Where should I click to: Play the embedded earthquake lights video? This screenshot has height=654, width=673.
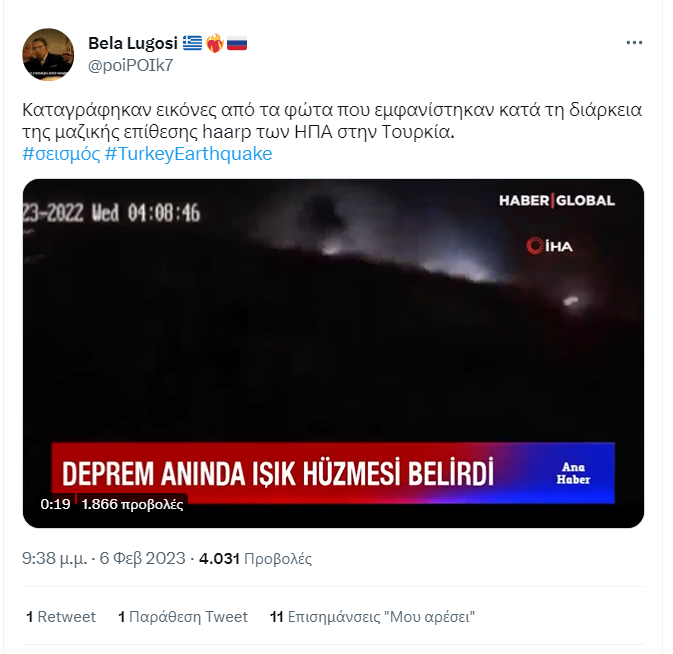click(333, 353)
